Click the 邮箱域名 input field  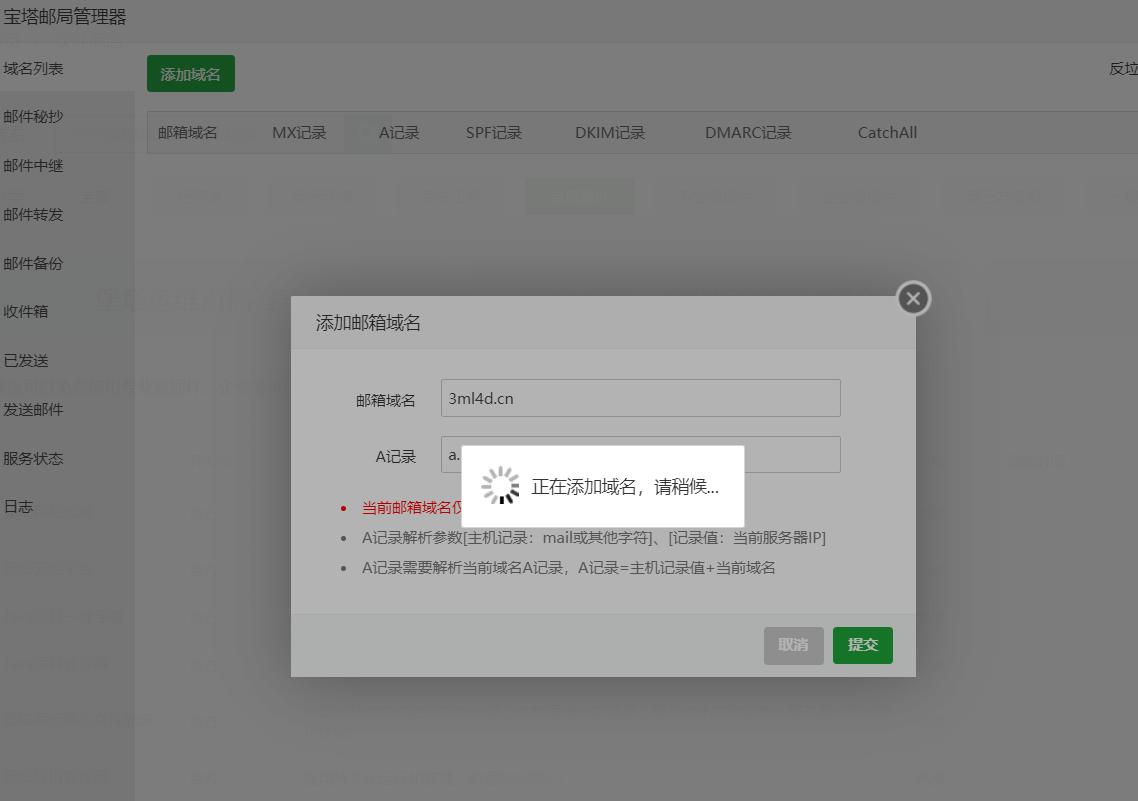pyautogui.click(x=640, y=398)
